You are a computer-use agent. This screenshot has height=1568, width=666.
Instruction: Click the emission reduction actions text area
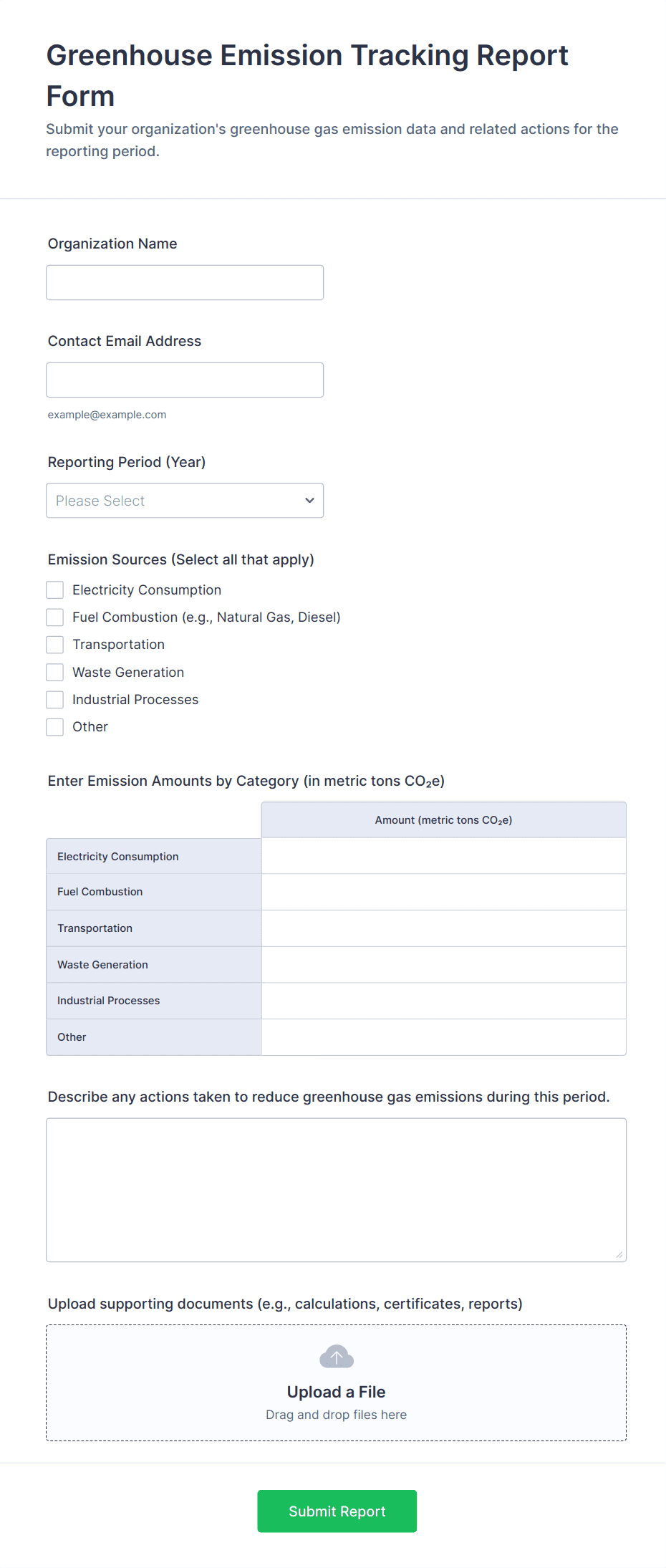click(x=335, y=1189)
